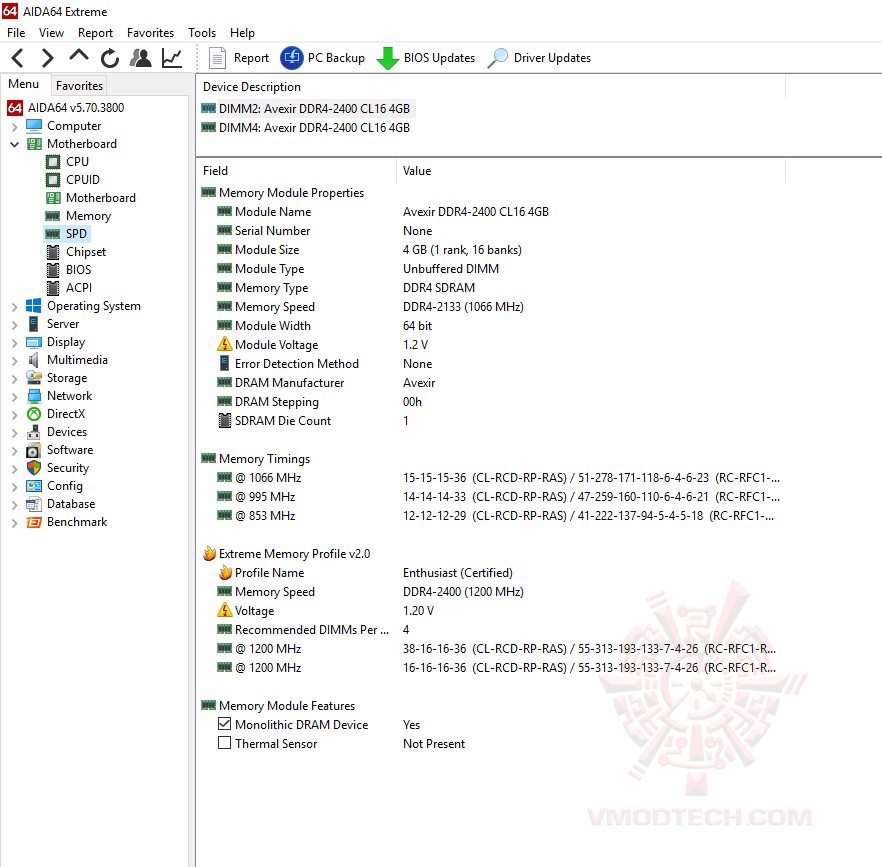Toggle Monolithic DRAM Device checkbox
This screenshot has width=882, height=867.
coord(224,724)
